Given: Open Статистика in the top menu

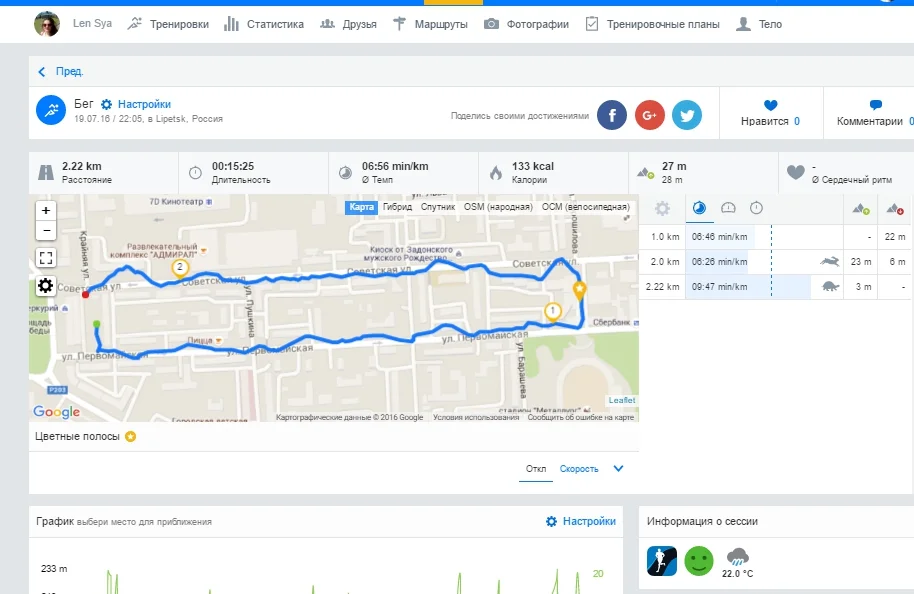Looking at the screenshot, I should [x=264, y=24].
